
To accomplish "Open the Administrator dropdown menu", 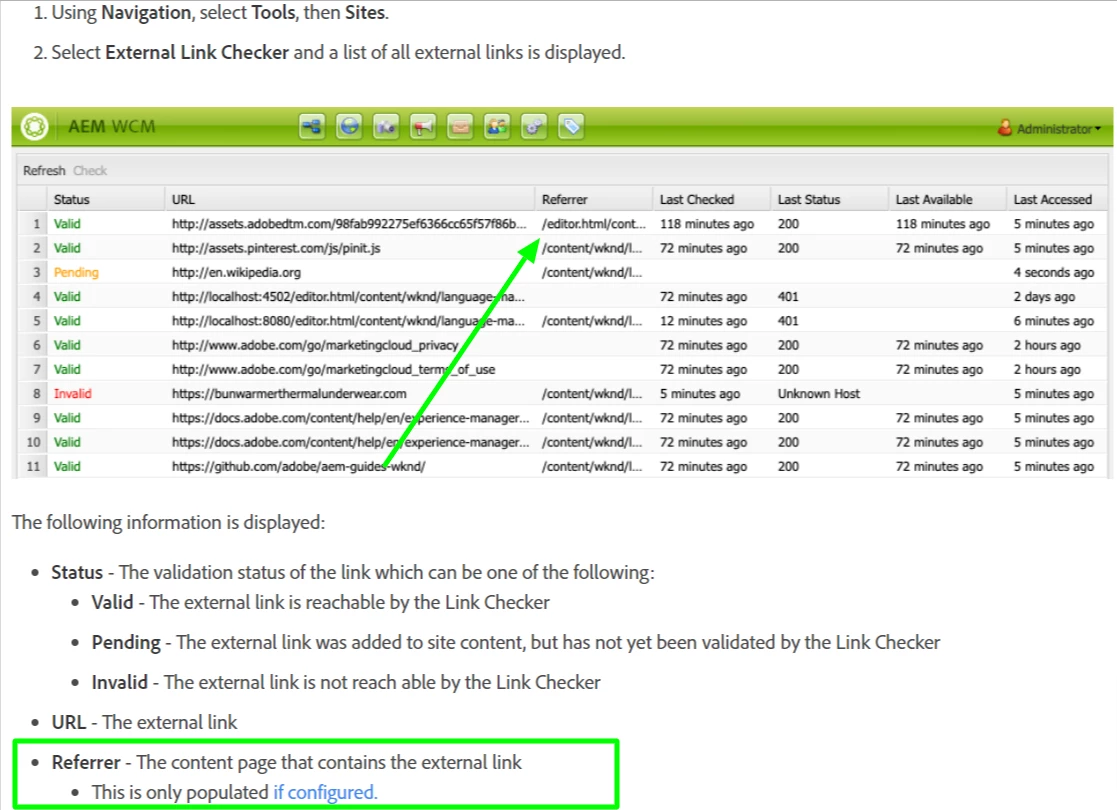I will click(x=1059, y=129).
